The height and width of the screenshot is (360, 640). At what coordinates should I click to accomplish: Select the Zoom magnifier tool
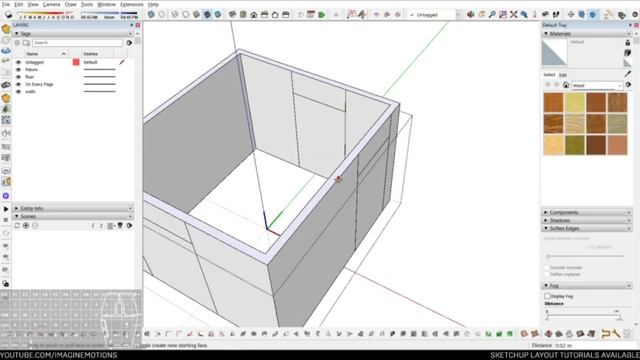tap(492, 15)
